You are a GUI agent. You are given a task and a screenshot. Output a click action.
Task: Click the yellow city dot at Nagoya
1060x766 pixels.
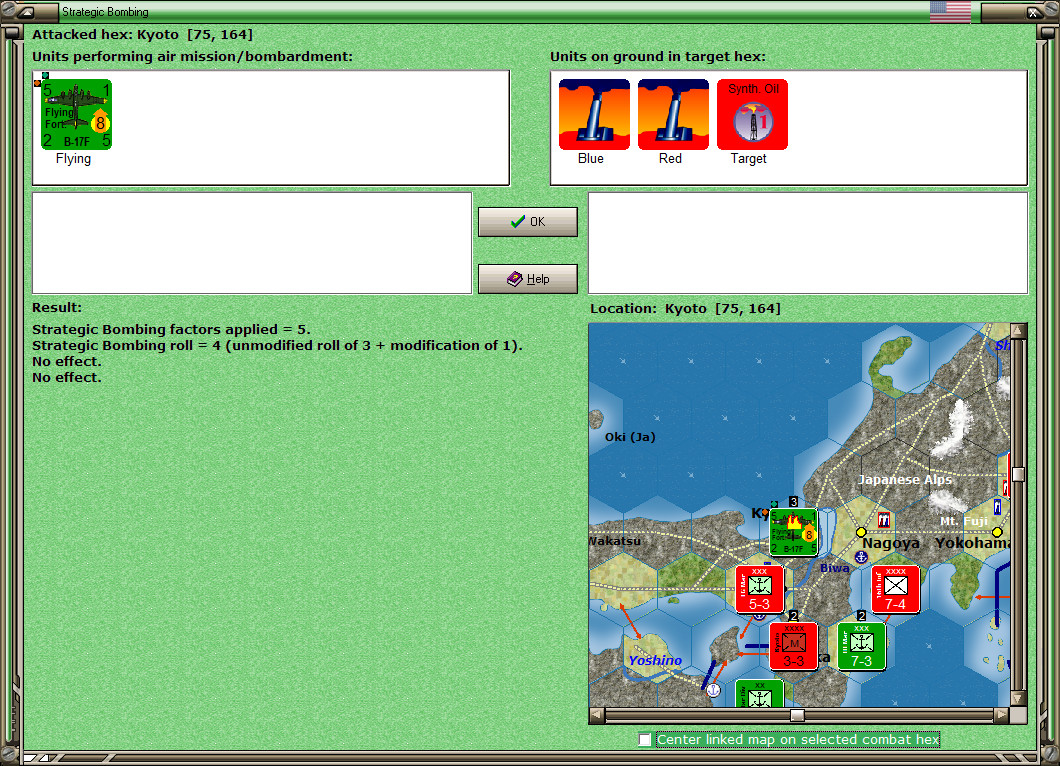[x=861, y=532]
